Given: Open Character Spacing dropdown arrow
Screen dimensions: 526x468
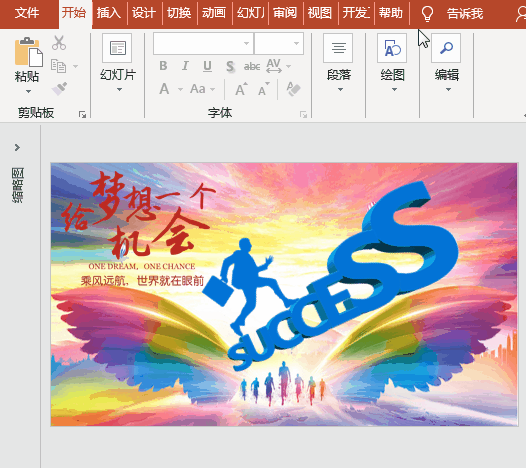Looking at the screenshot, I should point(288,66).
